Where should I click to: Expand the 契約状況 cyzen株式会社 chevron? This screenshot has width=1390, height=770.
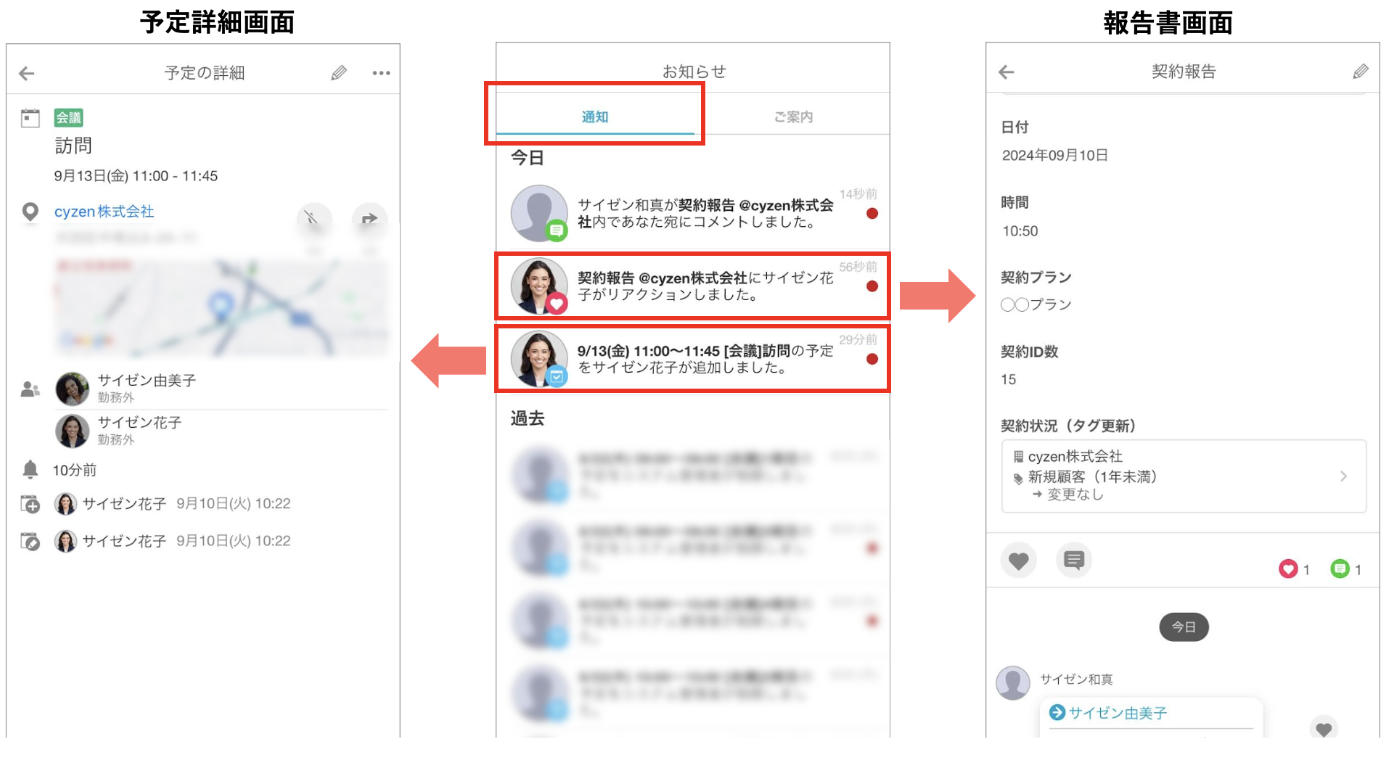tap(1343, 476)
